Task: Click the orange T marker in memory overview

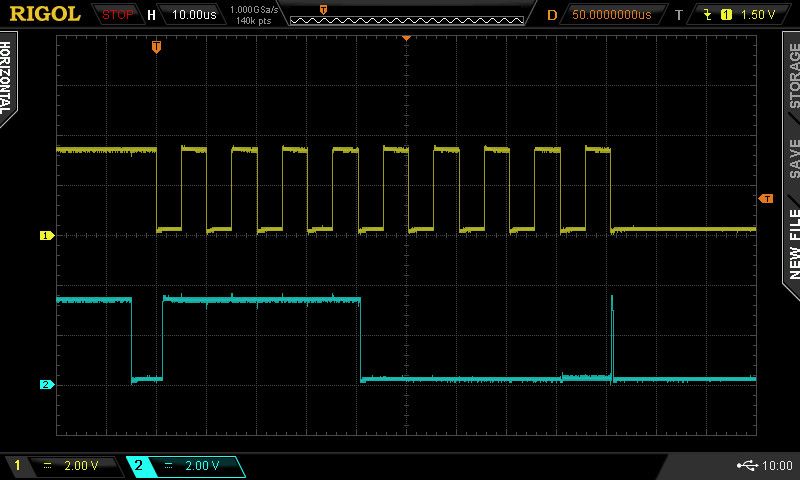Action: click(x=323, y=9)
